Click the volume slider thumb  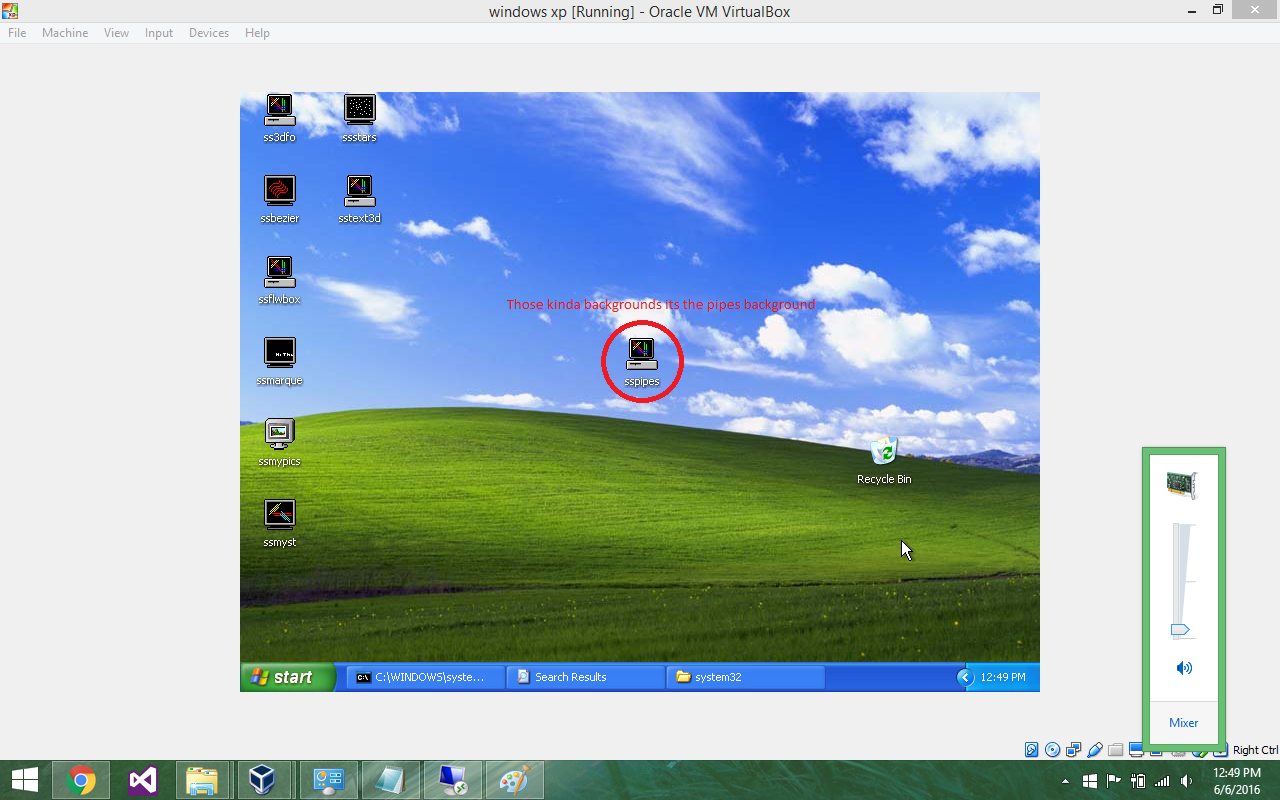[x=1180, y=630]
